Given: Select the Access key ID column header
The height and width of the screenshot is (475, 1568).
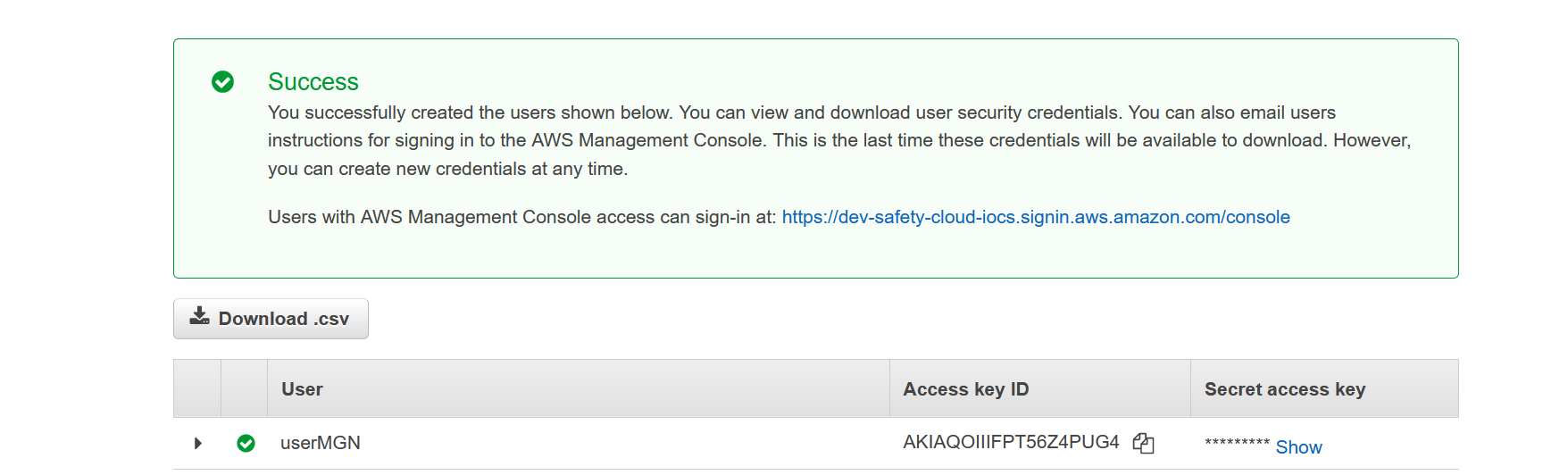Looking at the screenshot, I should click(x=965, y=389).
